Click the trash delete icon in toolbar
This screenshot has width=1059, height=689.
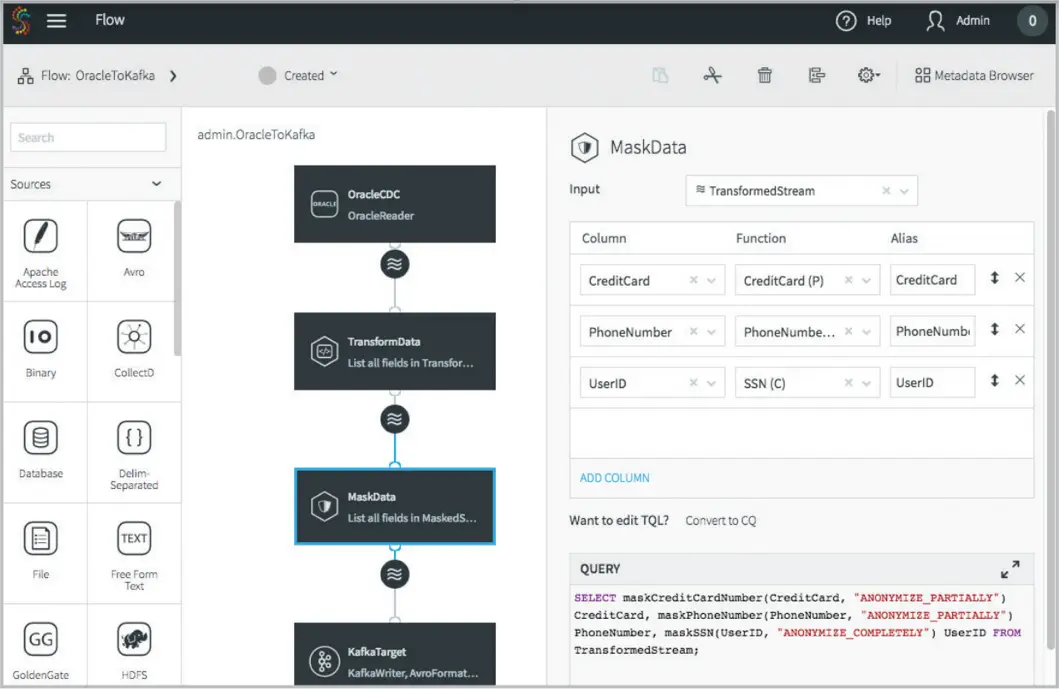click(765, 75)
